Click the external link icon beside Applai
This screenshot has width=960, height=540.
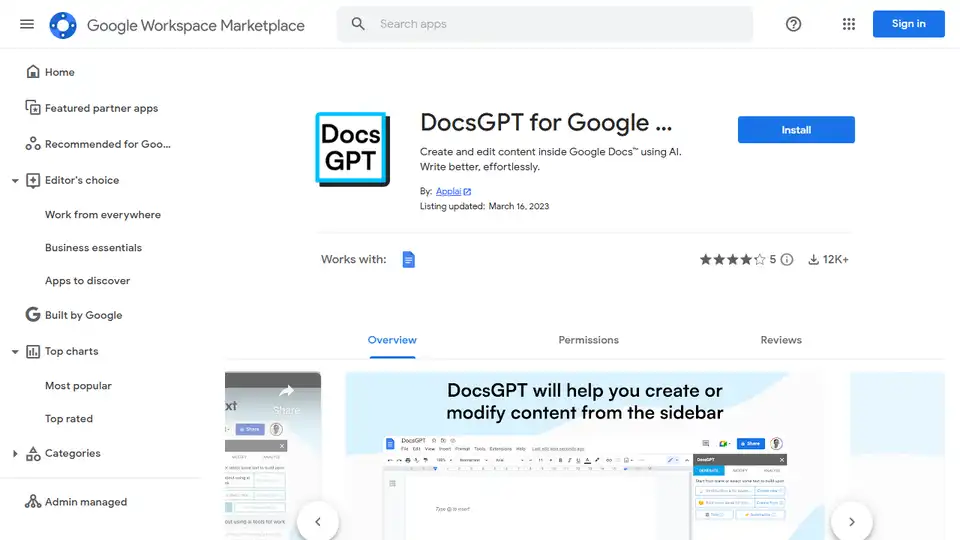coord(467,192)
